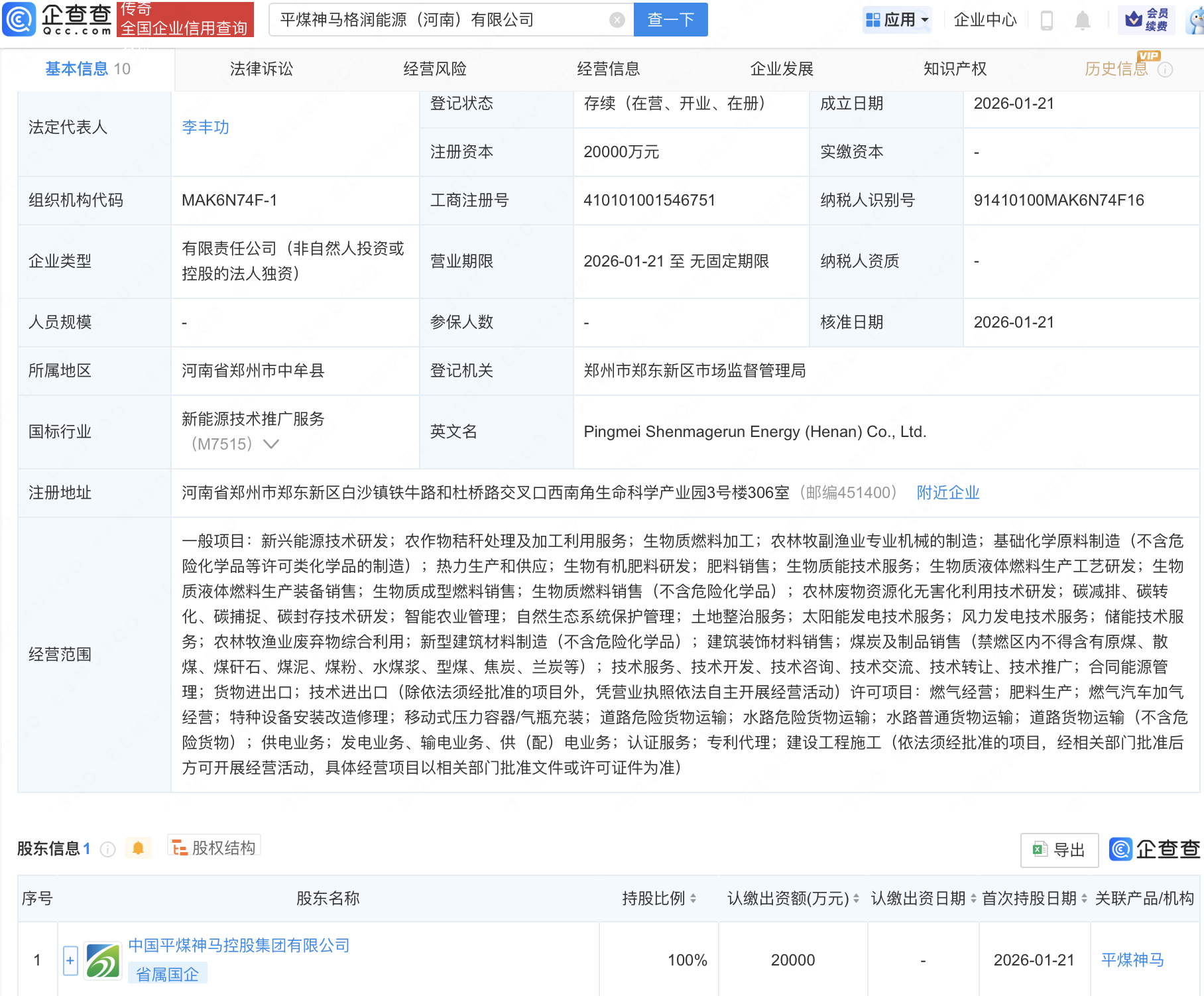This screenshot has width=1204, height=996.
Task: Clear the search box with the x icon
Action: tap(618, 19)
